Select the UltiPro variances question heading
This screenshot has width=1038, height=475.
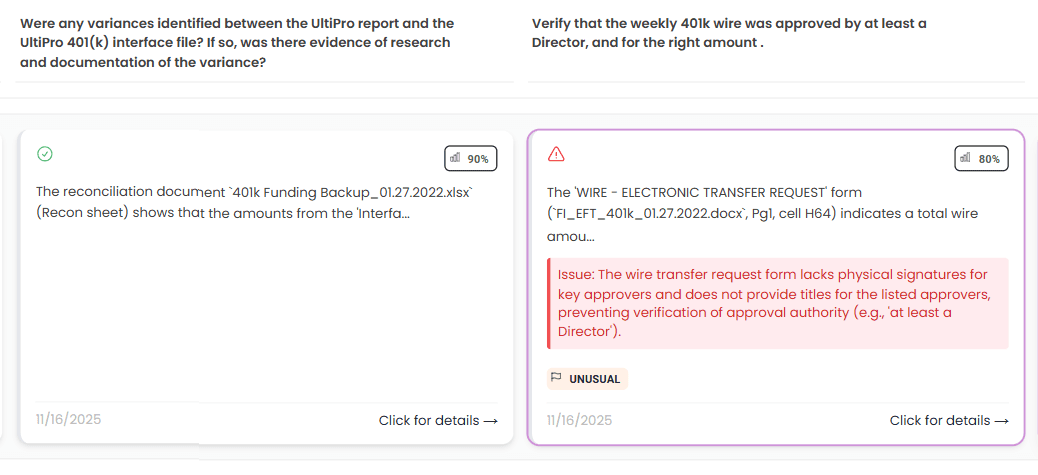point(237,42)
